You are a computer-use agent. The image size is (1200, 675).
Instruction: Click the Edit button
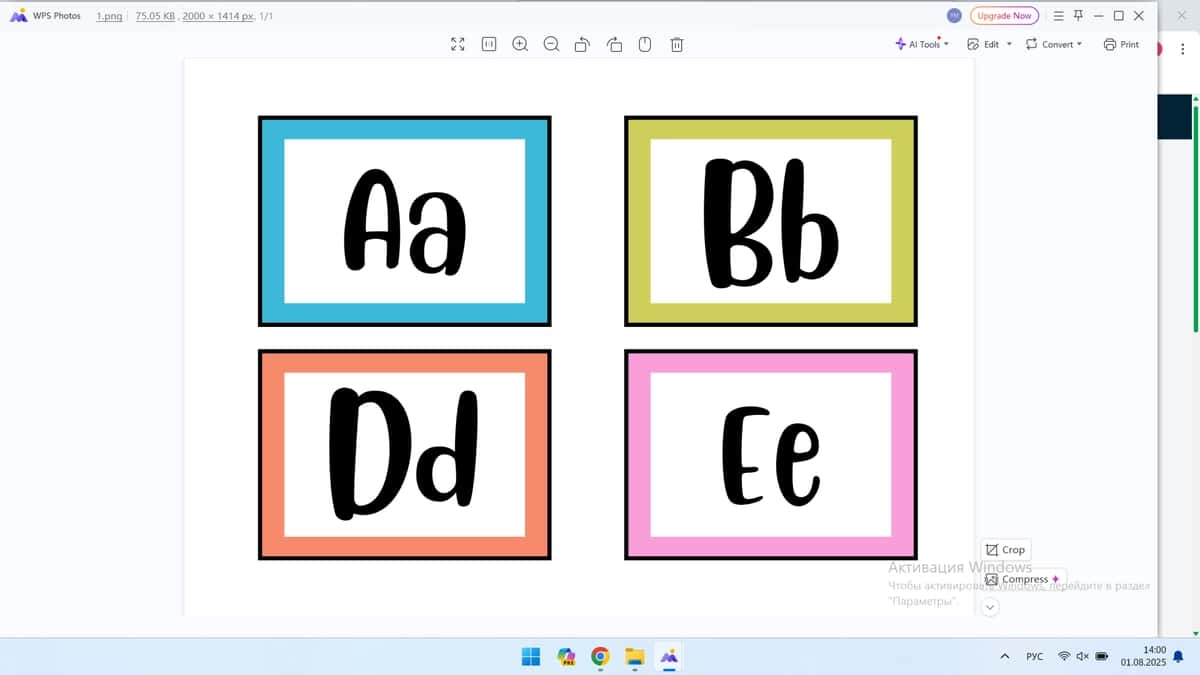coord(984,44)
